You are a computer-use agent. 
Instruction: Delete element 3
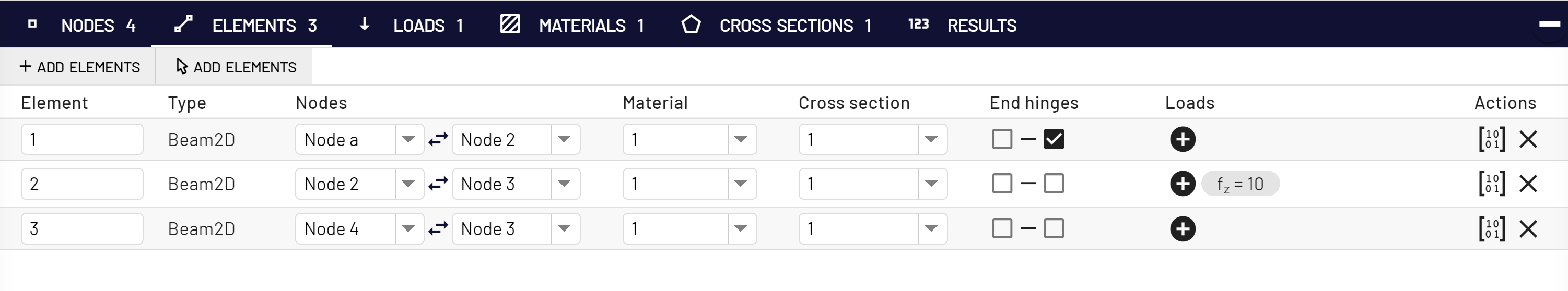point(1528,229)
